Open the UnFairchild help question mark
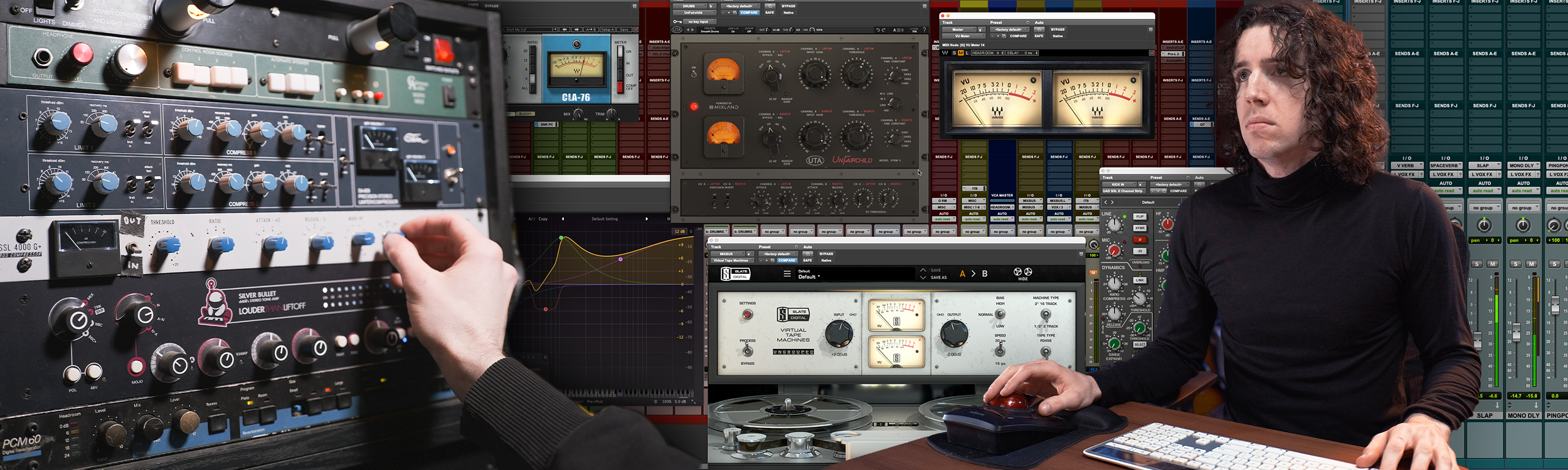Screen dimensions: 1568x470 coord(924,29)
